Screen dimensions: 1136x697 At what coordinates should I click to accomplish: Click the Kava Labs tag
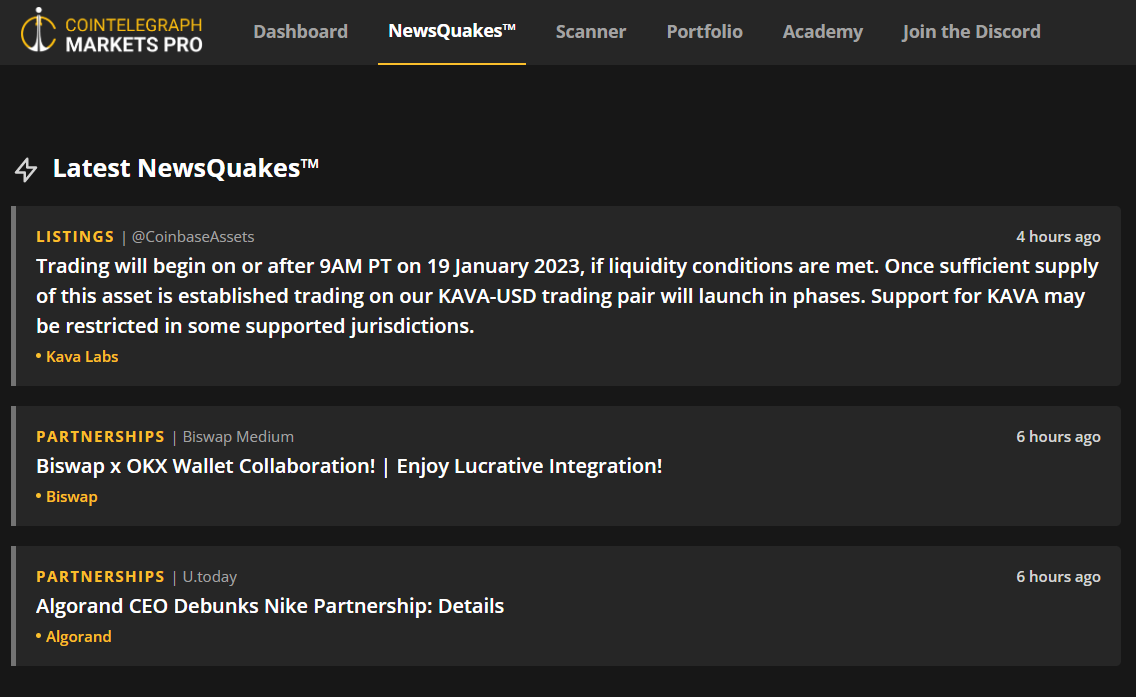(x=82, y=357)
